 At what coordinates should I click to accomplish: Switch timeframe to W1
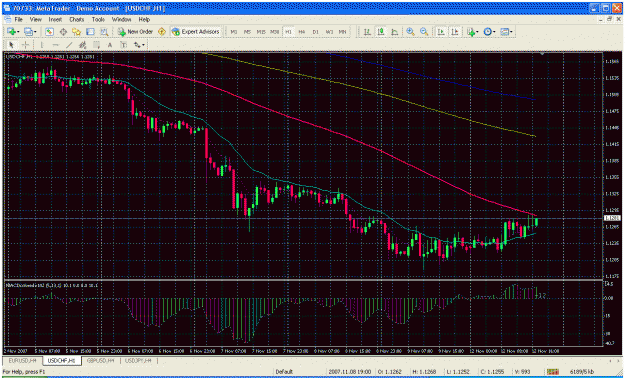pyautogui.click(x=329, y=32)
